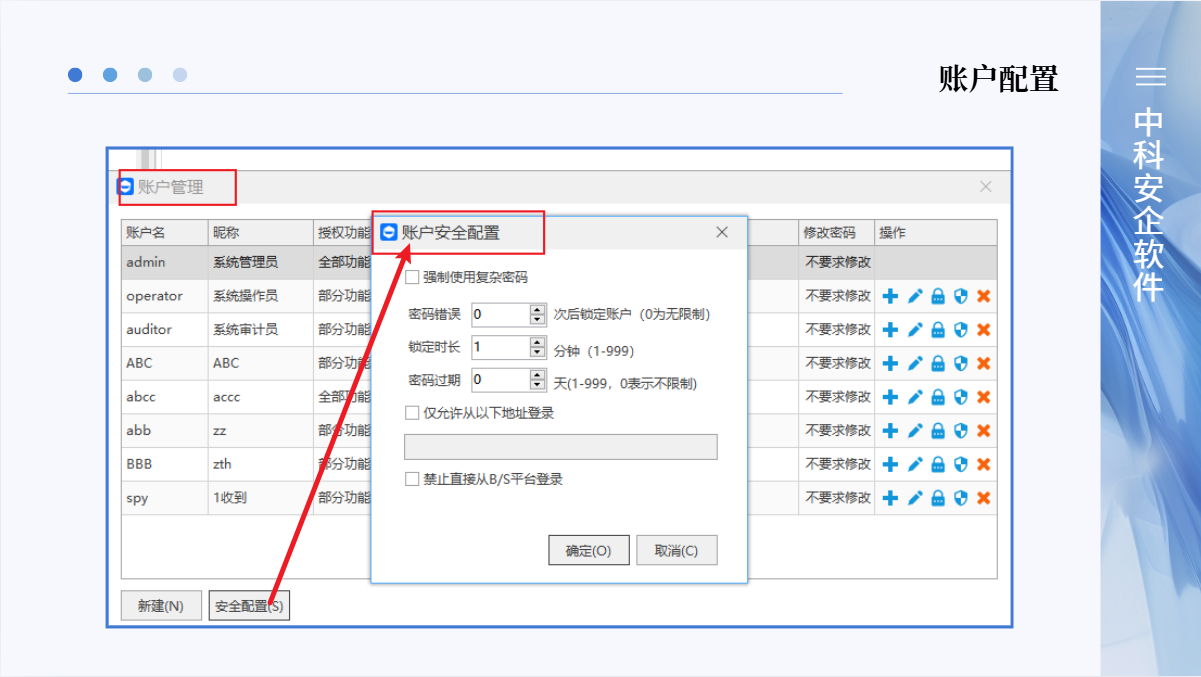Click the shield icon for abcc account
The width and height of the screenshot is (1201, 677).
pos(961,397)
